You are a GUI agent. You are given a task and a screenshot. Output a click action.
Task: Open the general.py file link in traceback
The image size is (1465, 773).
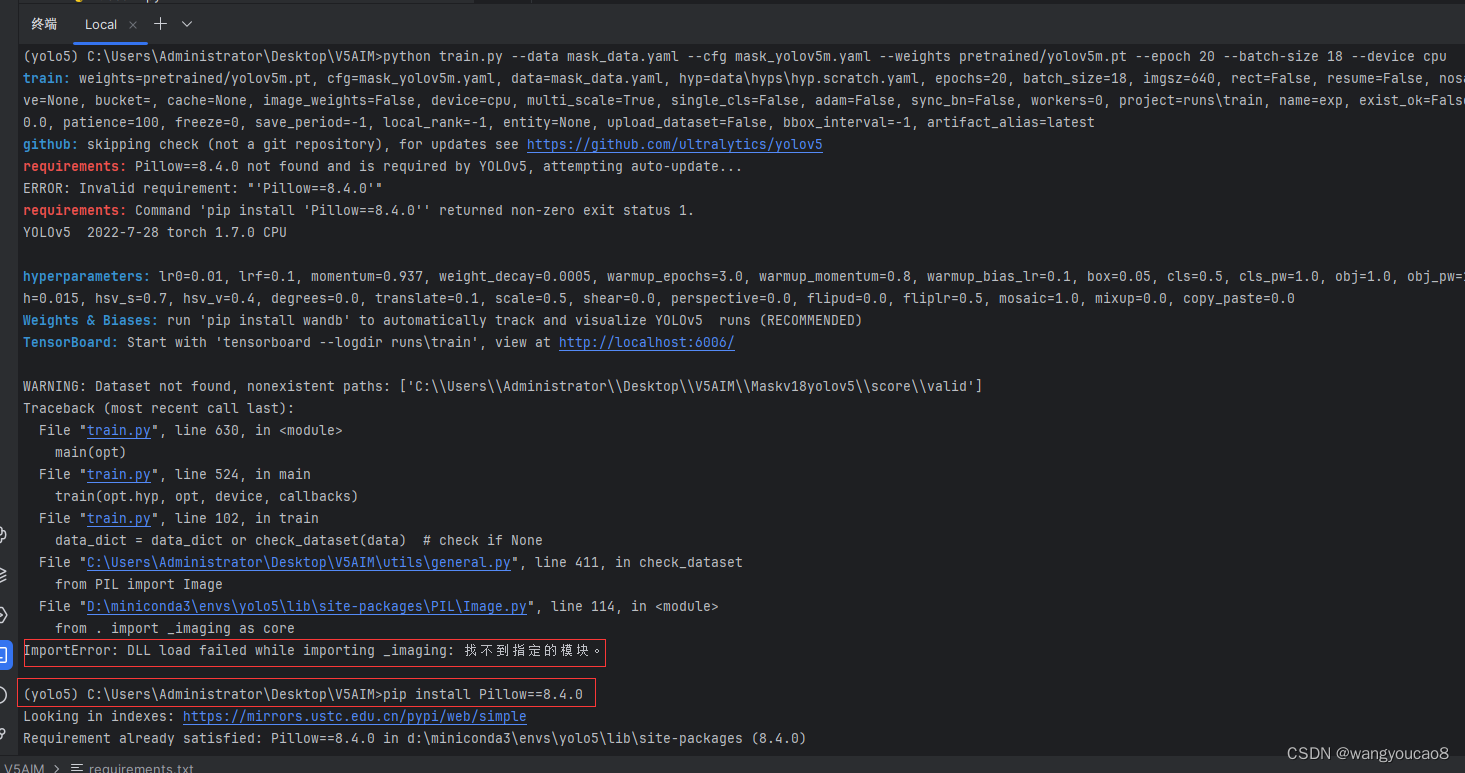coord(297,562)
